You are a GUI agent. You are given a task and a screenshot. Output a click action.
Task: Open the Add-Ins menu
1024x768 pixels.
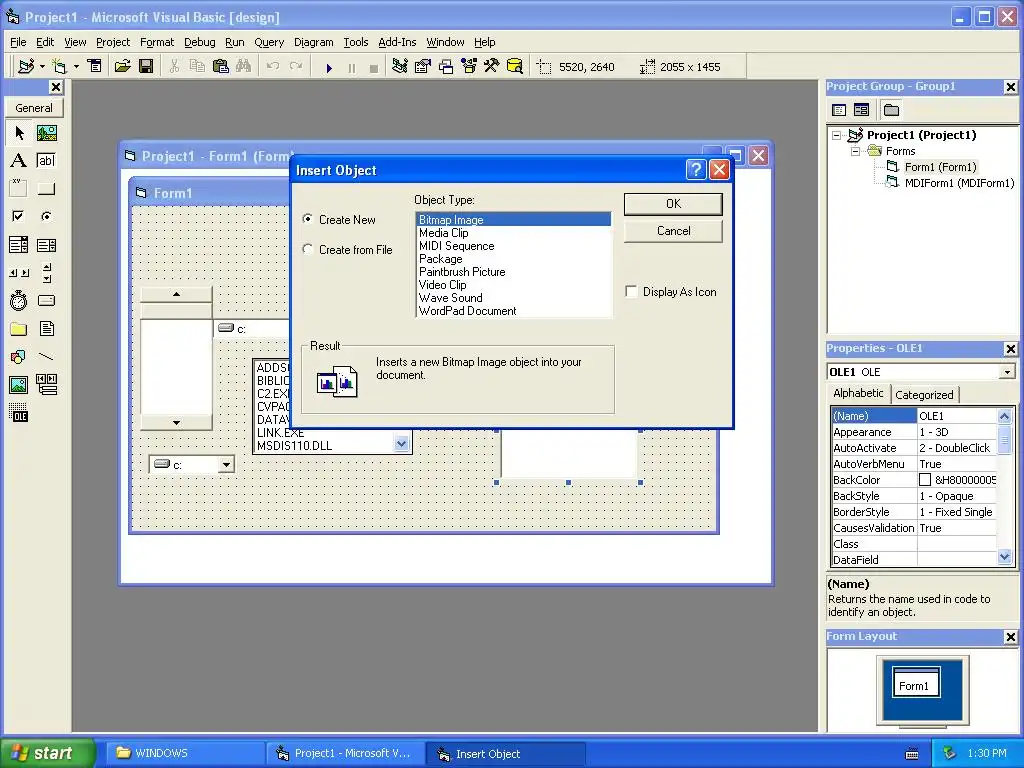point(397,42)
